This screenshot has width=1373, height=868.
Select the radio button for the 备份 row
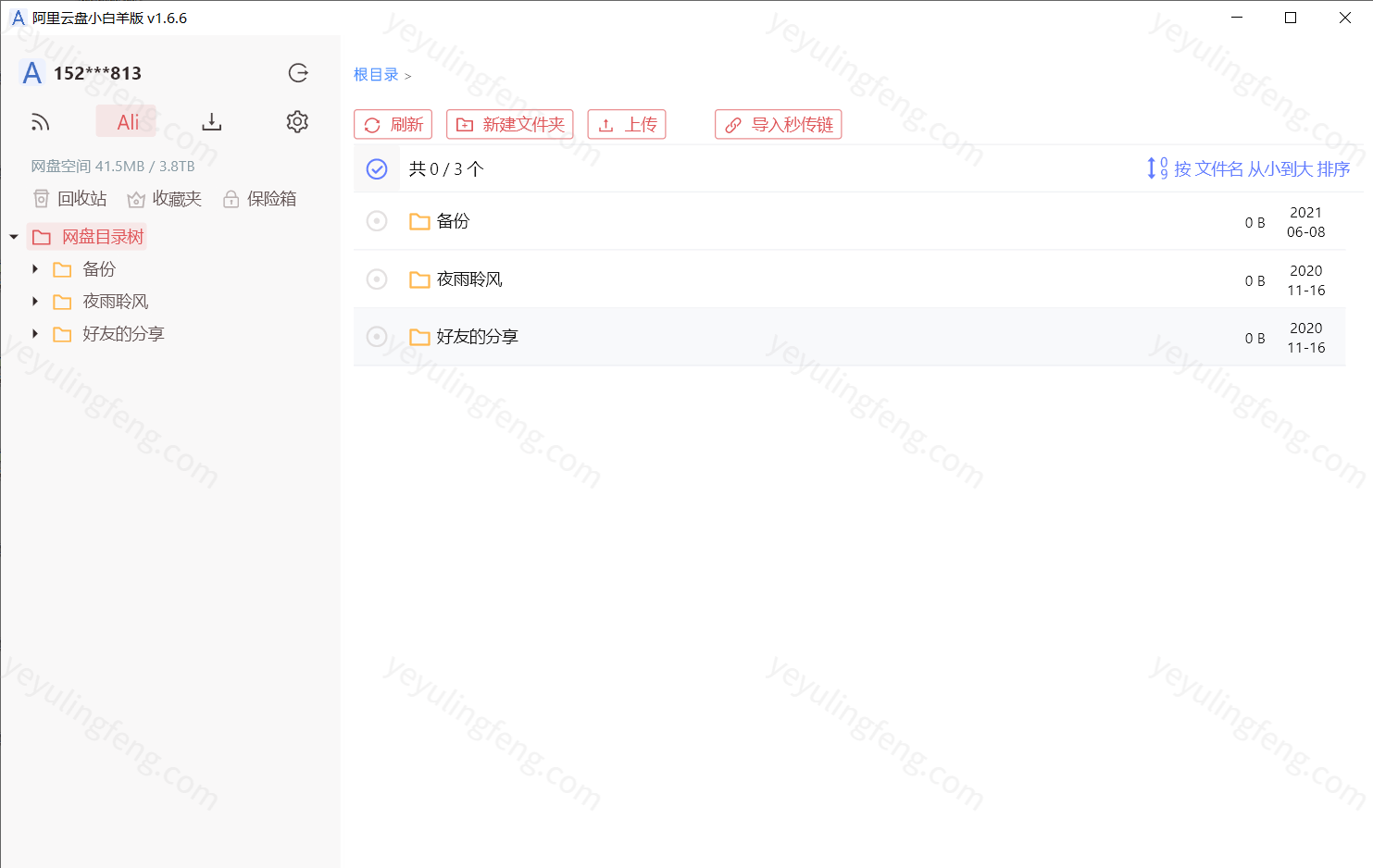pos(377,221)
